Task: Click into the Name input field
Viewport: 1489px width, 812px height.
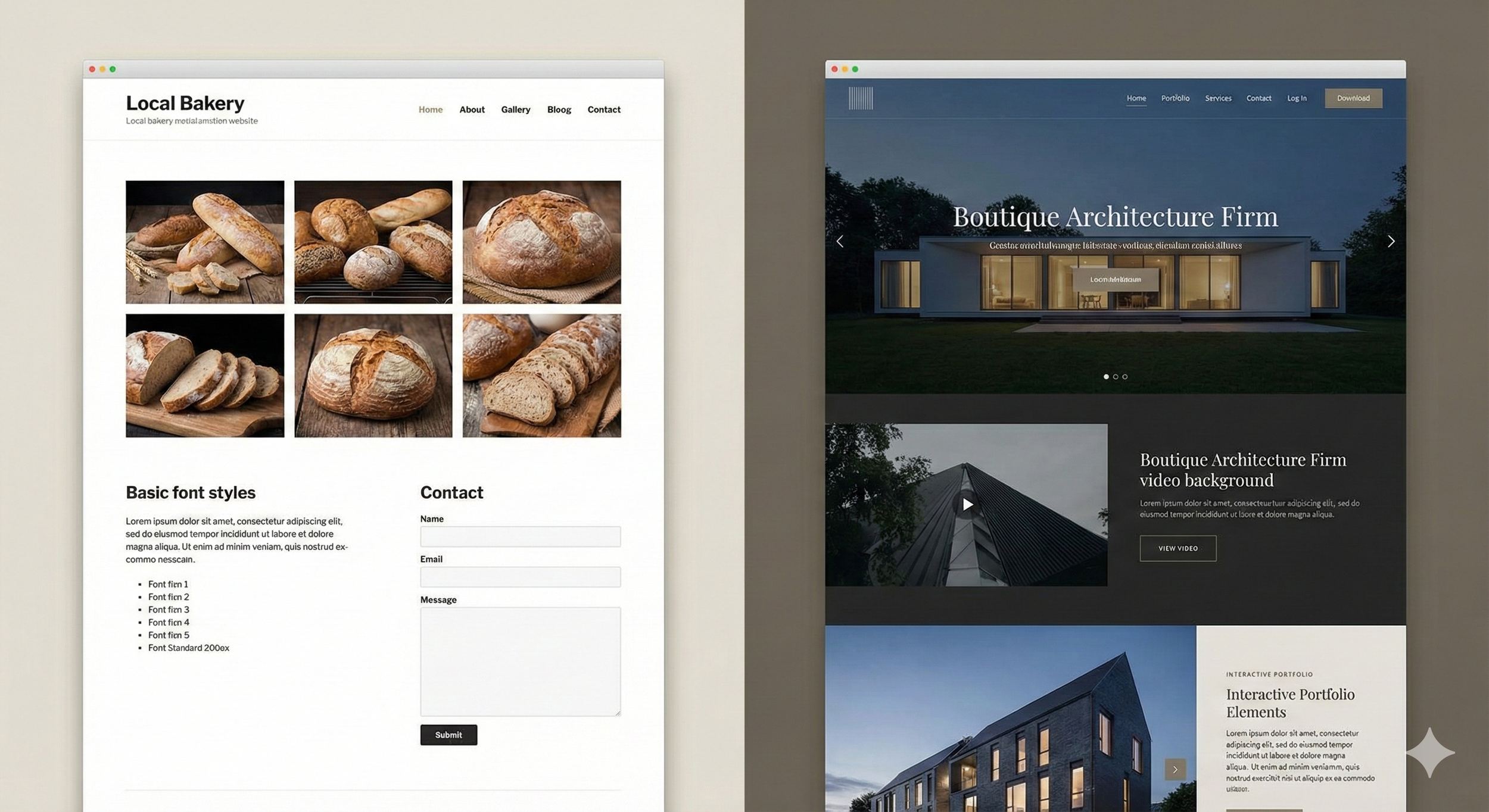Action: 520,536
